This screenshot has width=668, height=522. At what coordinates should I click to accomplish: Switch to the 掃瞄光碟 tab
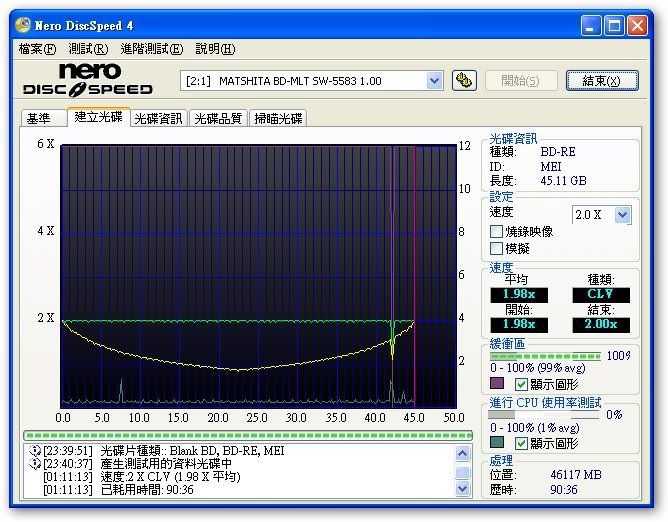pyautogui.click(x=278, y=118)
